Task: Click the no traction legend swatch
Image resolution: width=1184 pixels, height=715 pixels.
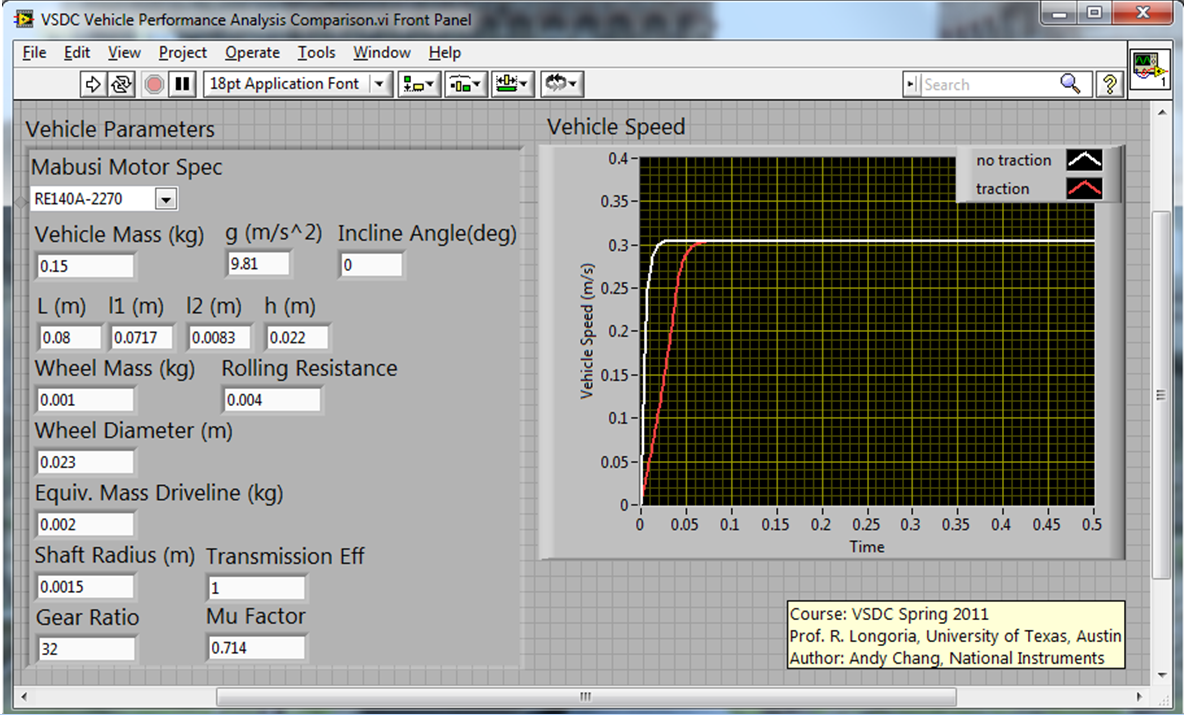Action: click(1084, 160)
